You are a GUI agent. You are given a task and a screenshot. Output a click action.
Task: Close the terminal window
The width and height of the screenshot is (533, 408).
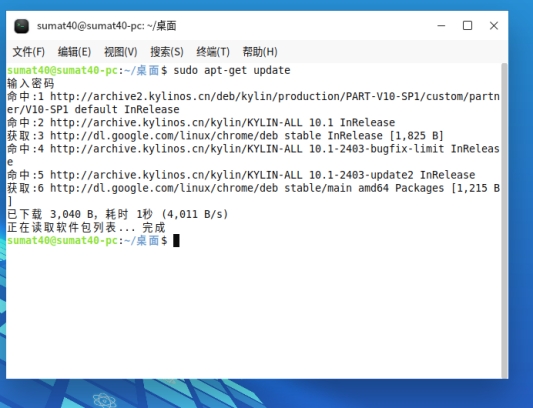[x=494, y=26]
